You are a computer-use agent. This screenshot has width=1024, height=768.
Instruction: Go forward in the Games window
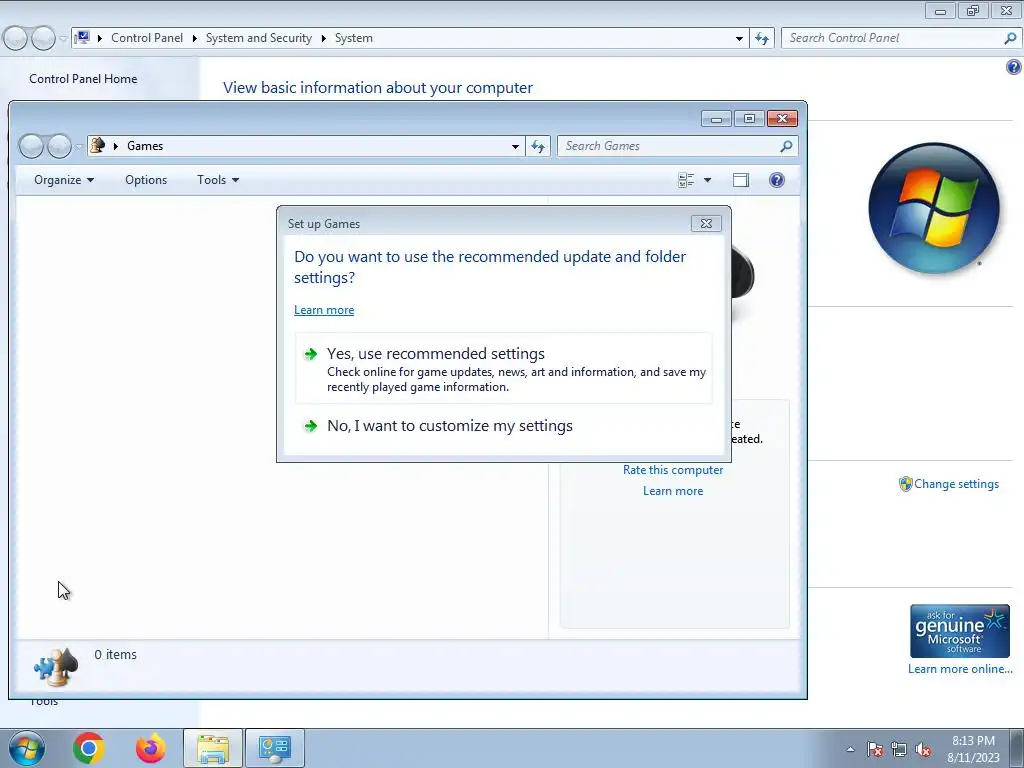tap(59, 146)
